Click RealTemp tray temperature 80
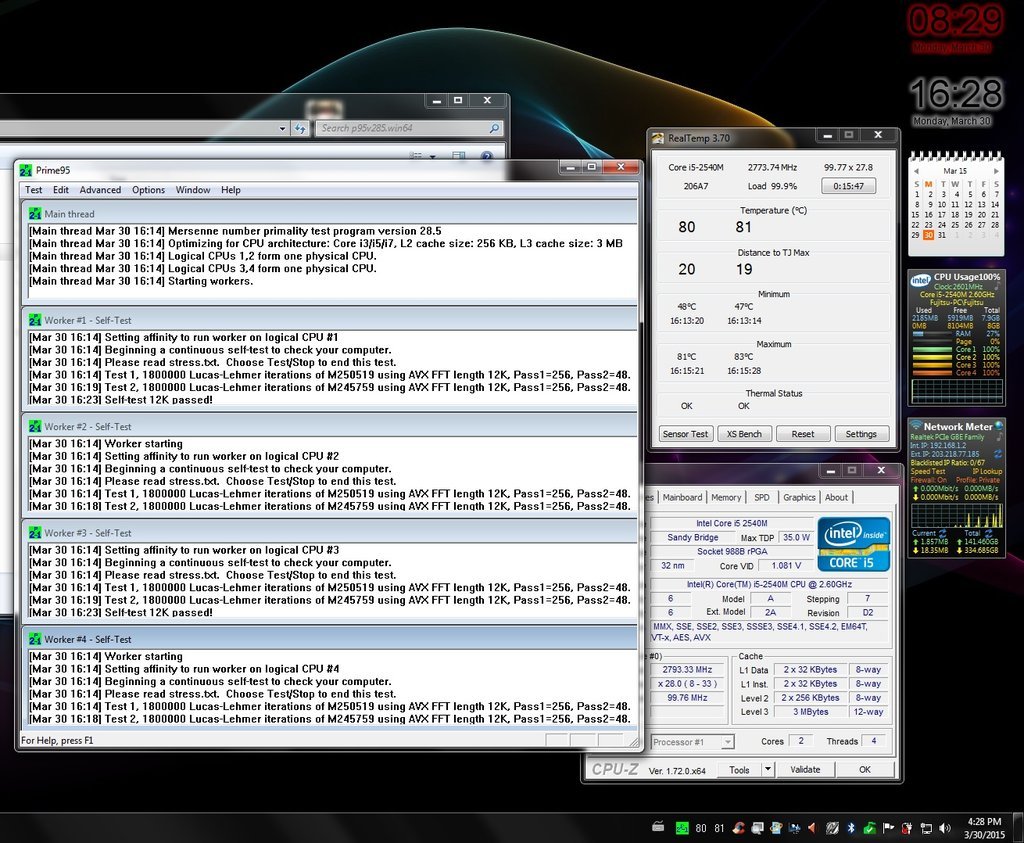The height and width of the screenshot is (843, 1024). click(701, 828)
